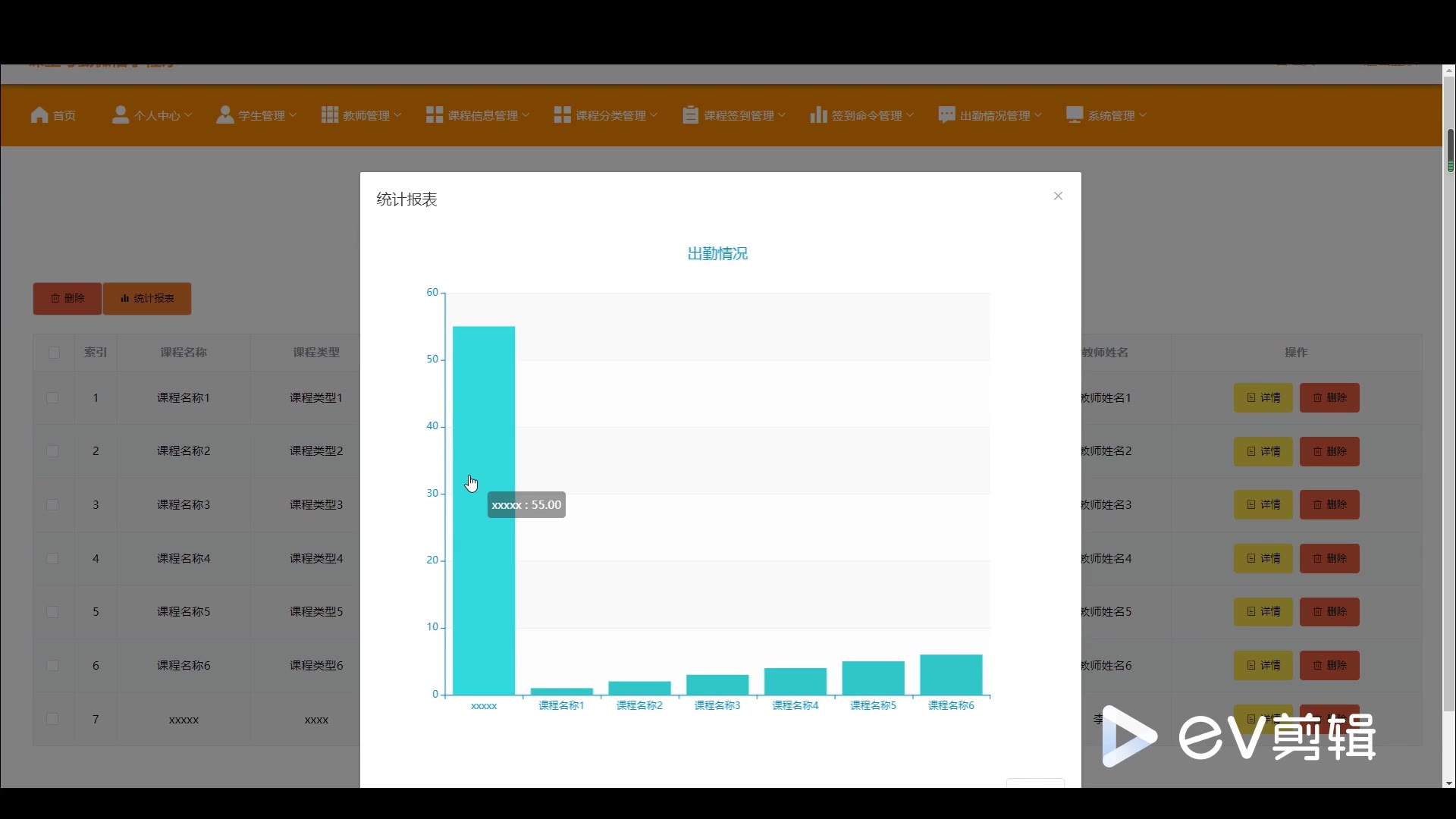Toggle the select-all checkbox in the table header
The image size is (1456, 819).
(54, 353)
